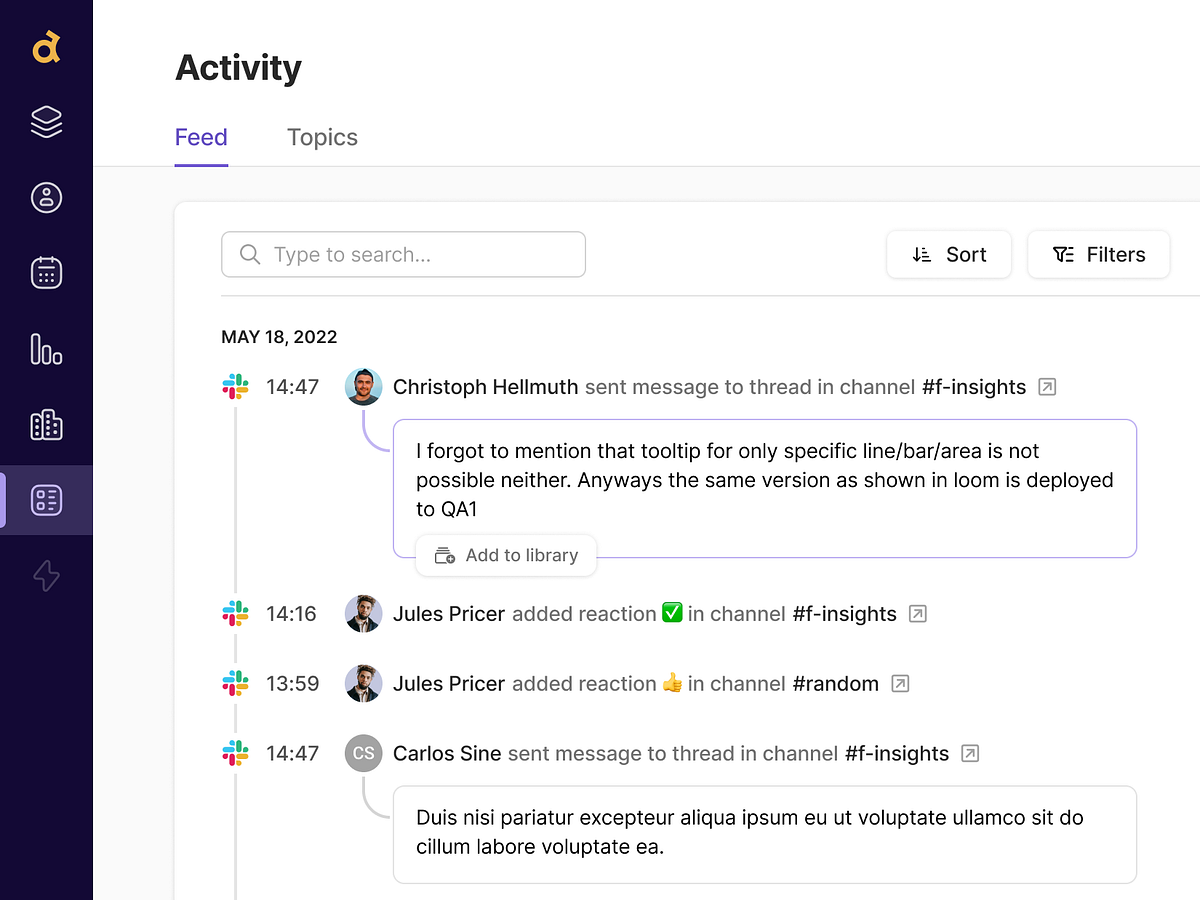
Task: Open external link icon on Carlos Sine row
Action: [x=970, y=753]
